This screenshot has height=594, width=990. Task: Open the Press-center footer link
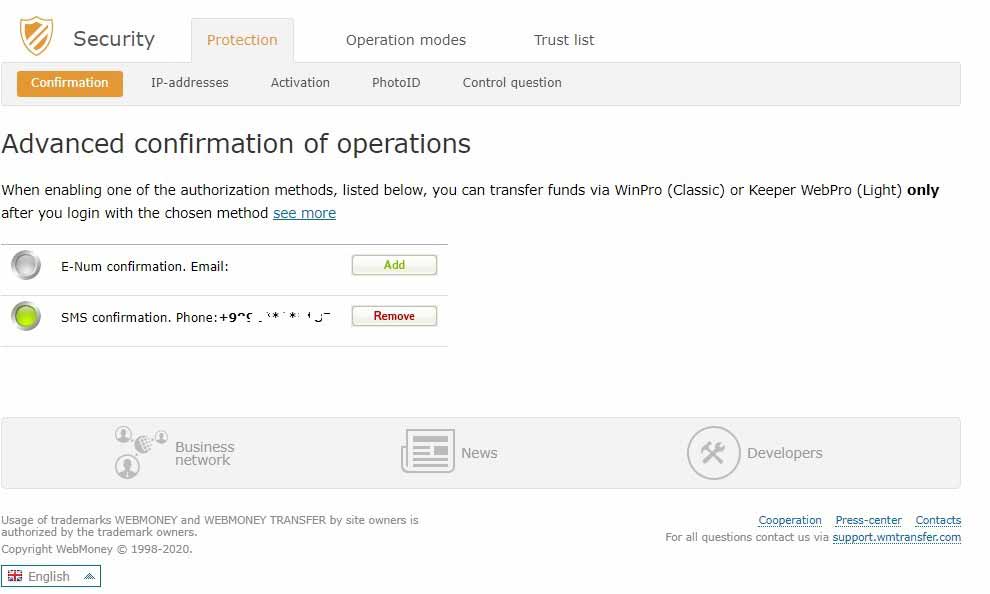coord(868,520)
